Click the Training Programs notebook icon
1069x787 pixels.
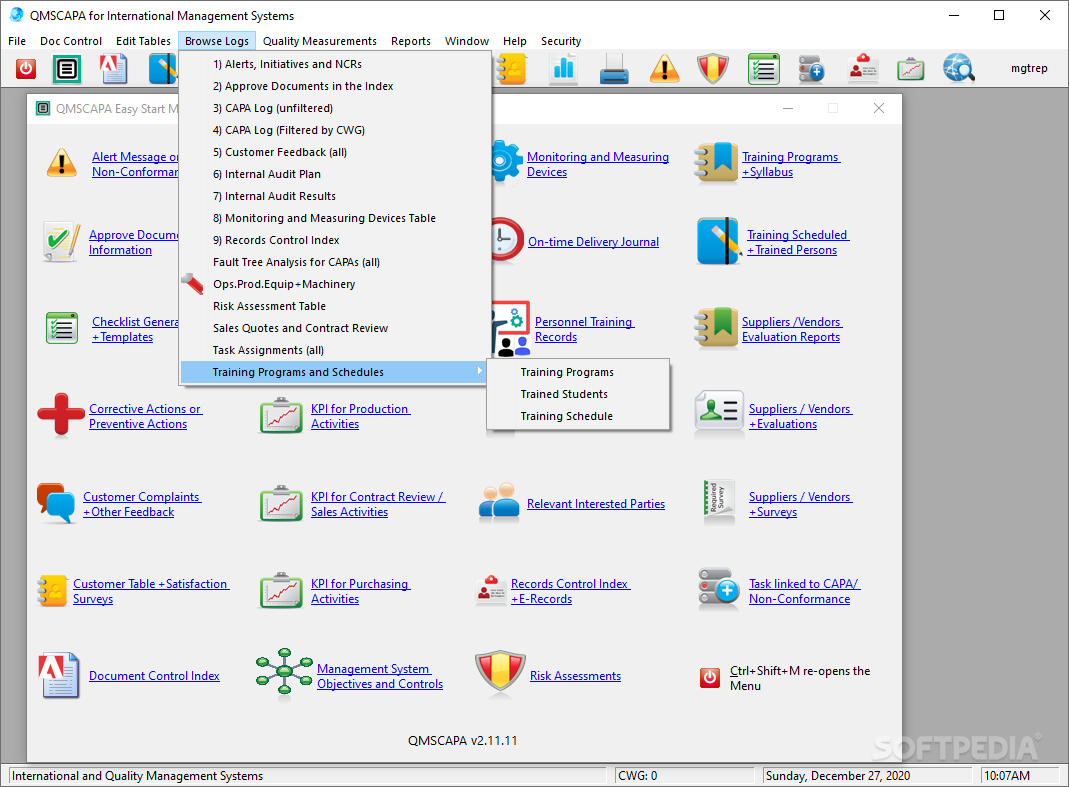(x=717, y=162)
